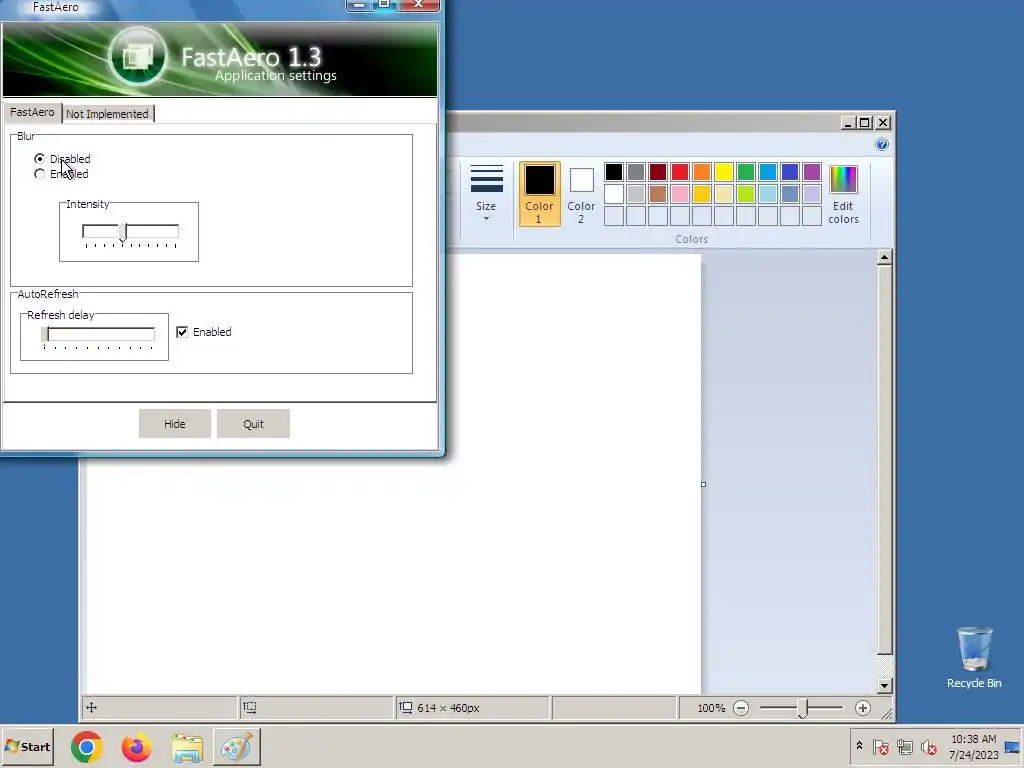Click the Show desktop button
Image resolution: width=1024 pixels, height=768 pixels.
point(1014,746)
